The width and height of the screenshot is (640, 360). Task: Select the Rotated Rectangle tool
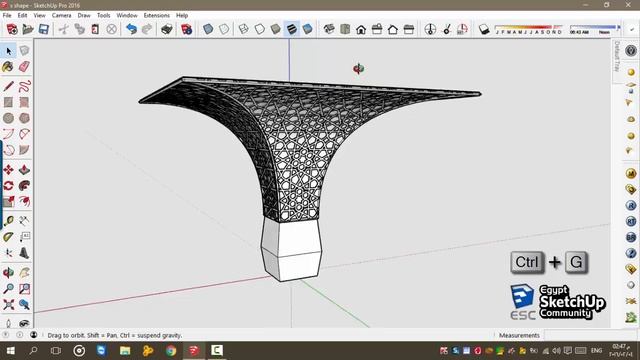point(24,102)
